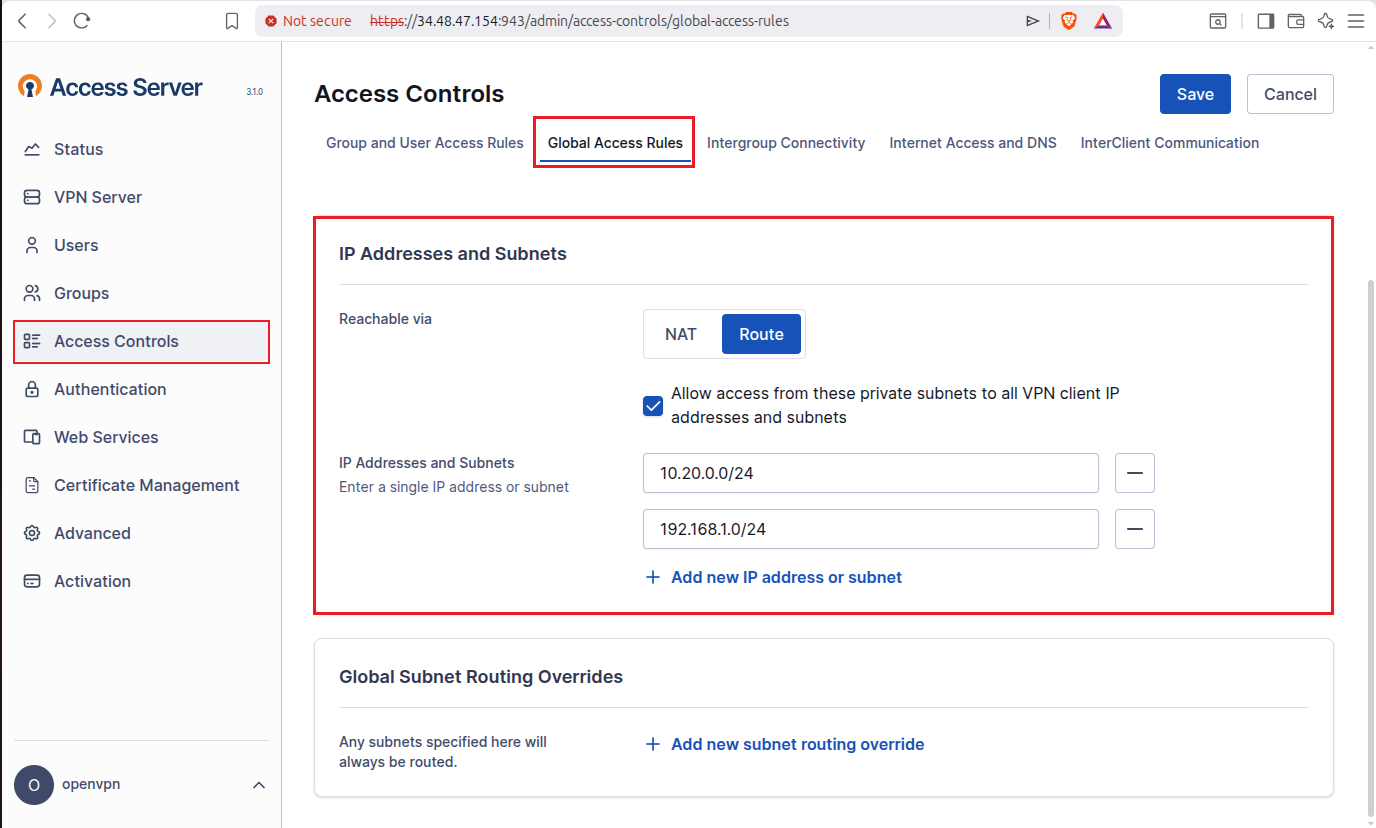The height and width of the screenshot is (828, 1376).
Task: Select NAT as reachable method
Action: tap(681, 334)
